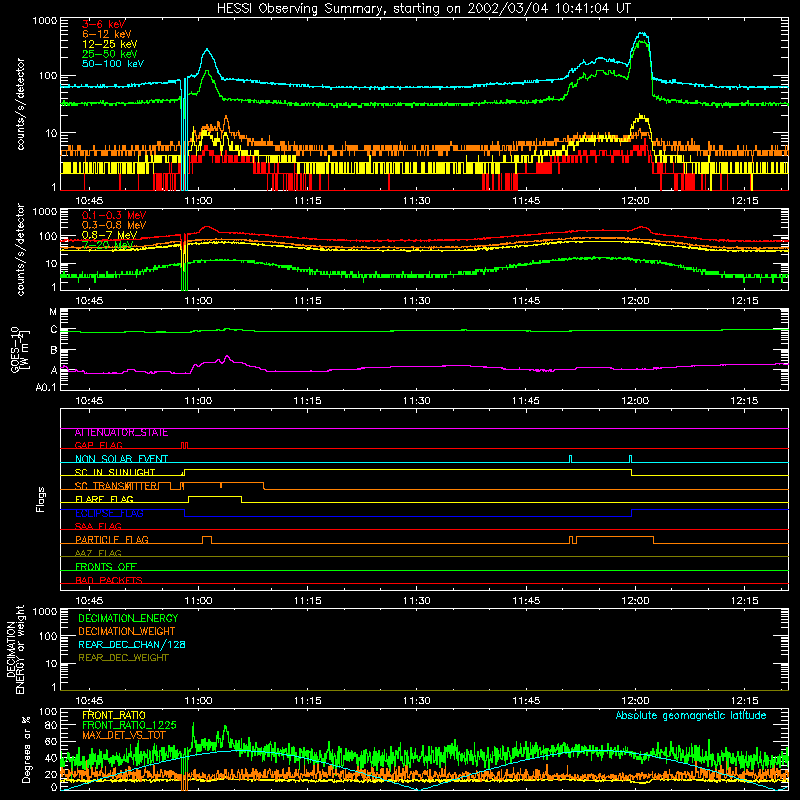This screenshot has height=800, width=800.
Task: Select the A0.1 GOES class axis label
Action: [x=46, y=387]
